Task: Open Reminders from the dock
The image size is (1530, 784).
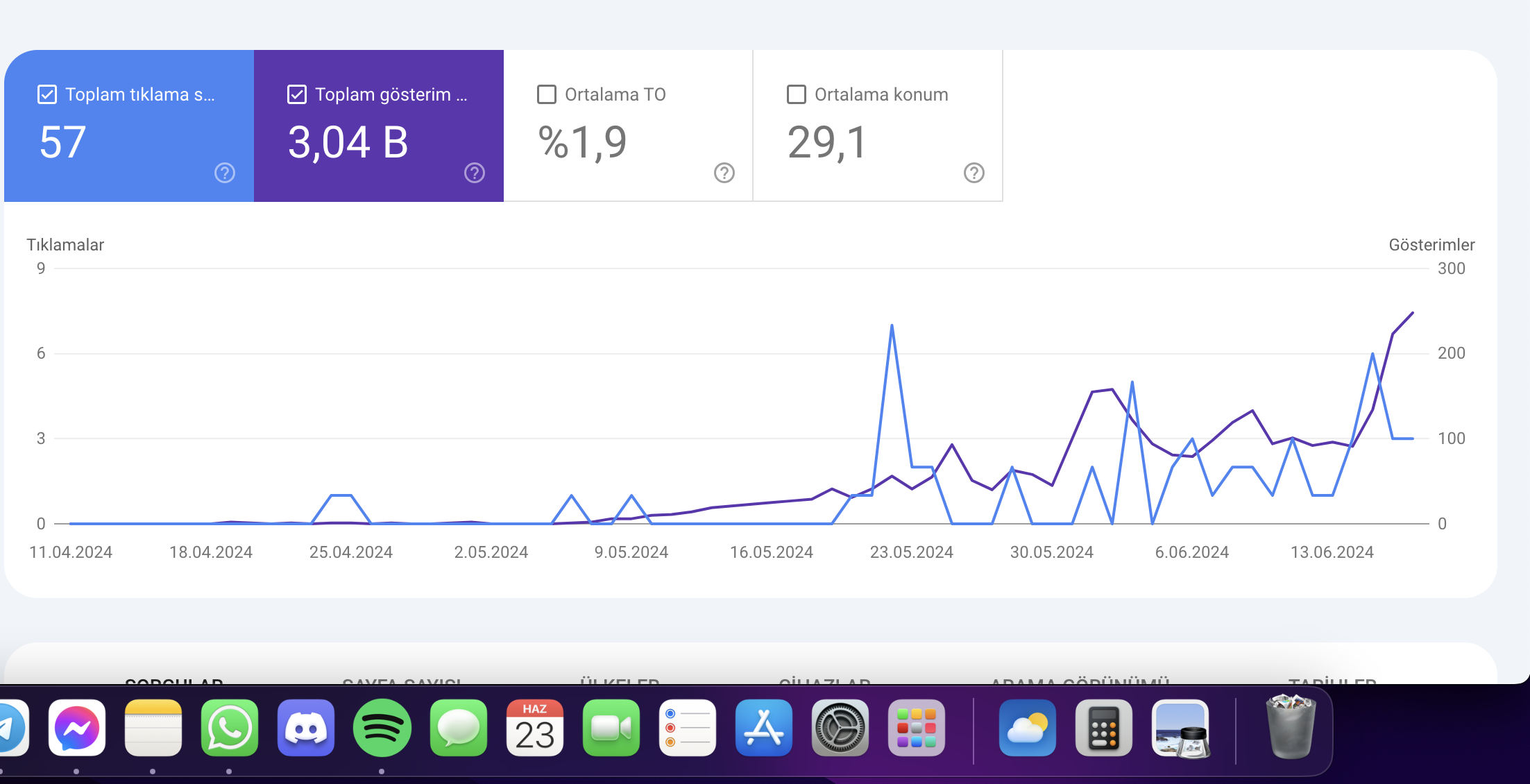Action: point(688,728)
